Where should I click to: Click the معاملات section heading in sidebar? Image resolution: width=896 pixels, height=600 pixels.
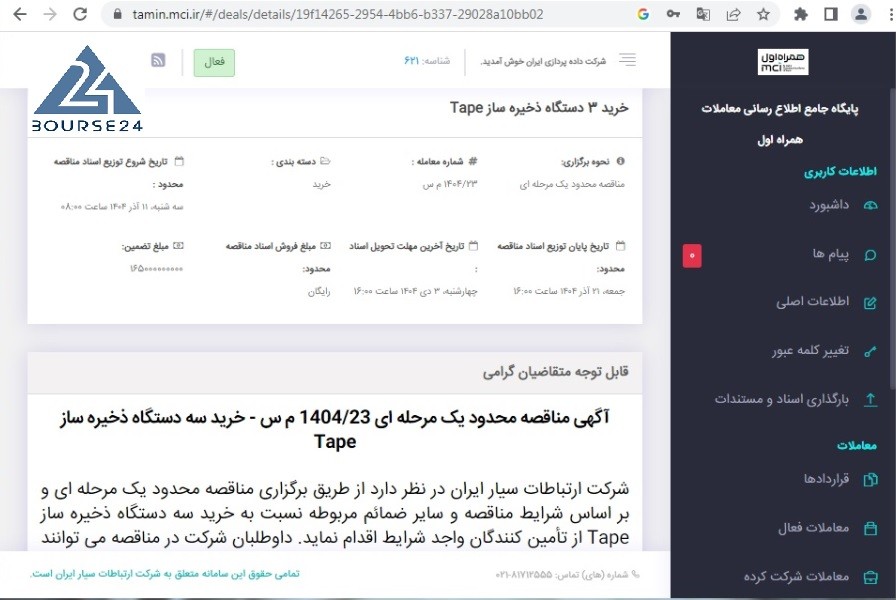(857, 445)
